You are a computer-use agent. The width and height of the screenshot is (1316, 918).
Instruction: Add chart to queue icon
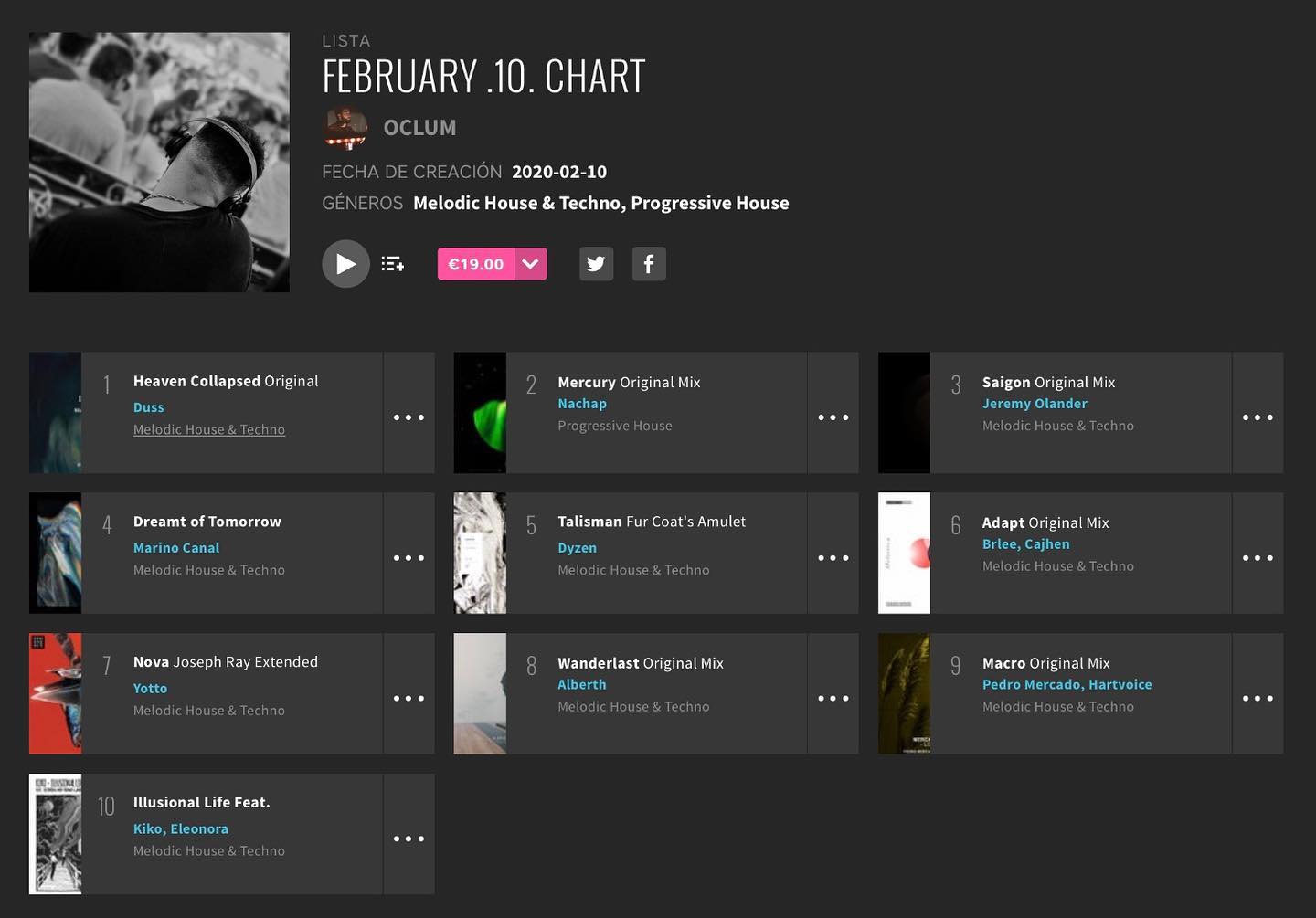click(393, 264)
